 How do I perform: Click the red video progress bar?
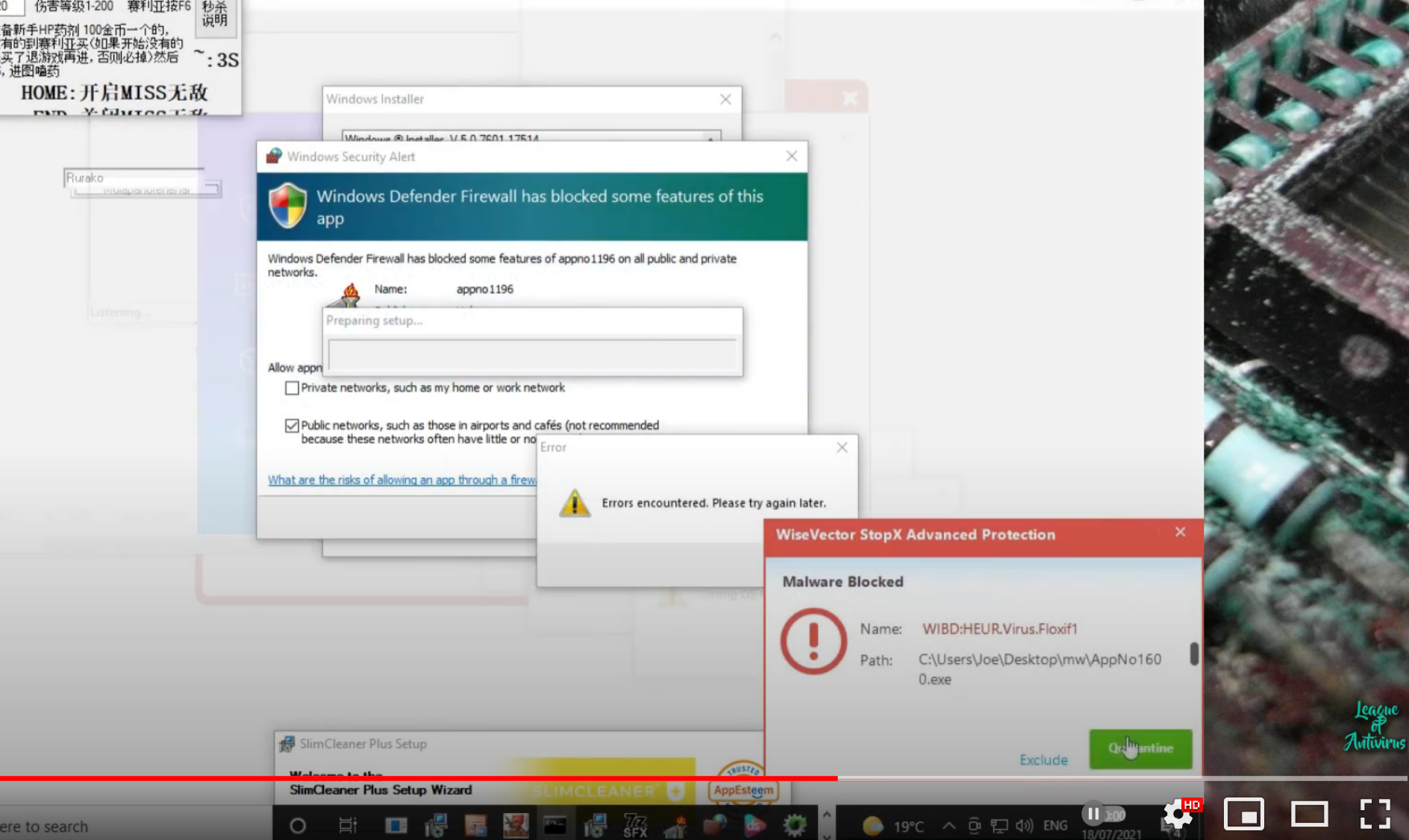(x=419, y=778)
